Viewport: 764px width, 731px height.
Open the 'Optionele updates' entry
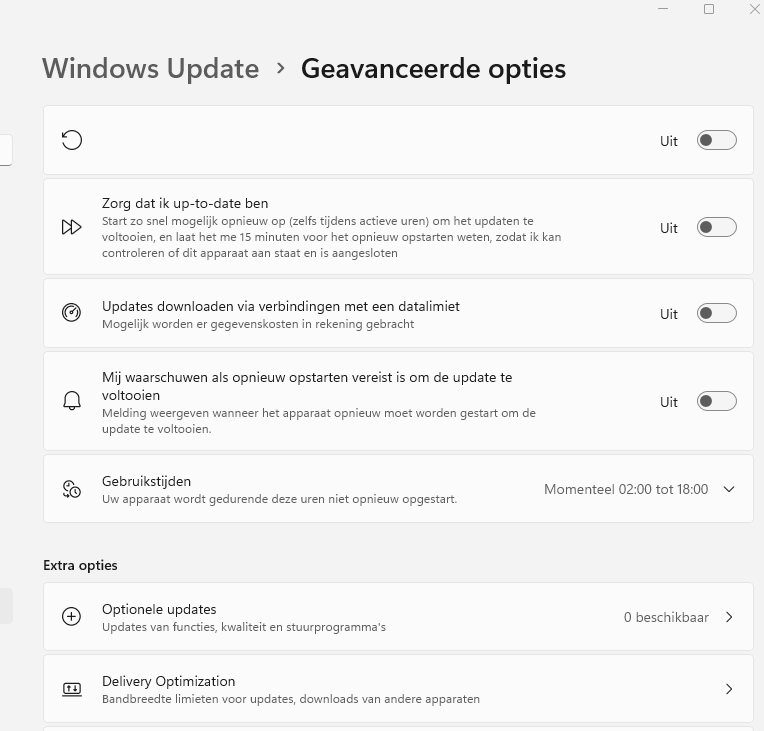(x=159, y=609)
